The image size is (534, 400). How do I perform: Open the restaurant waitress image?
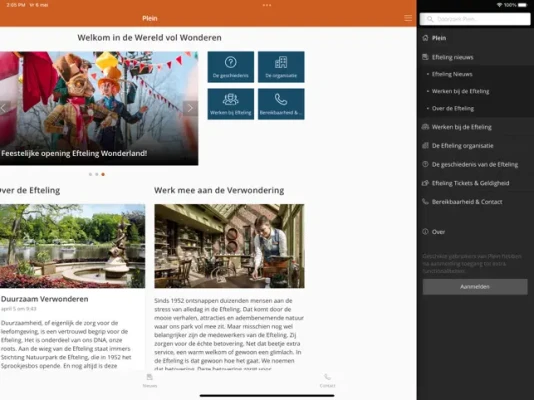tap(229, 246)
